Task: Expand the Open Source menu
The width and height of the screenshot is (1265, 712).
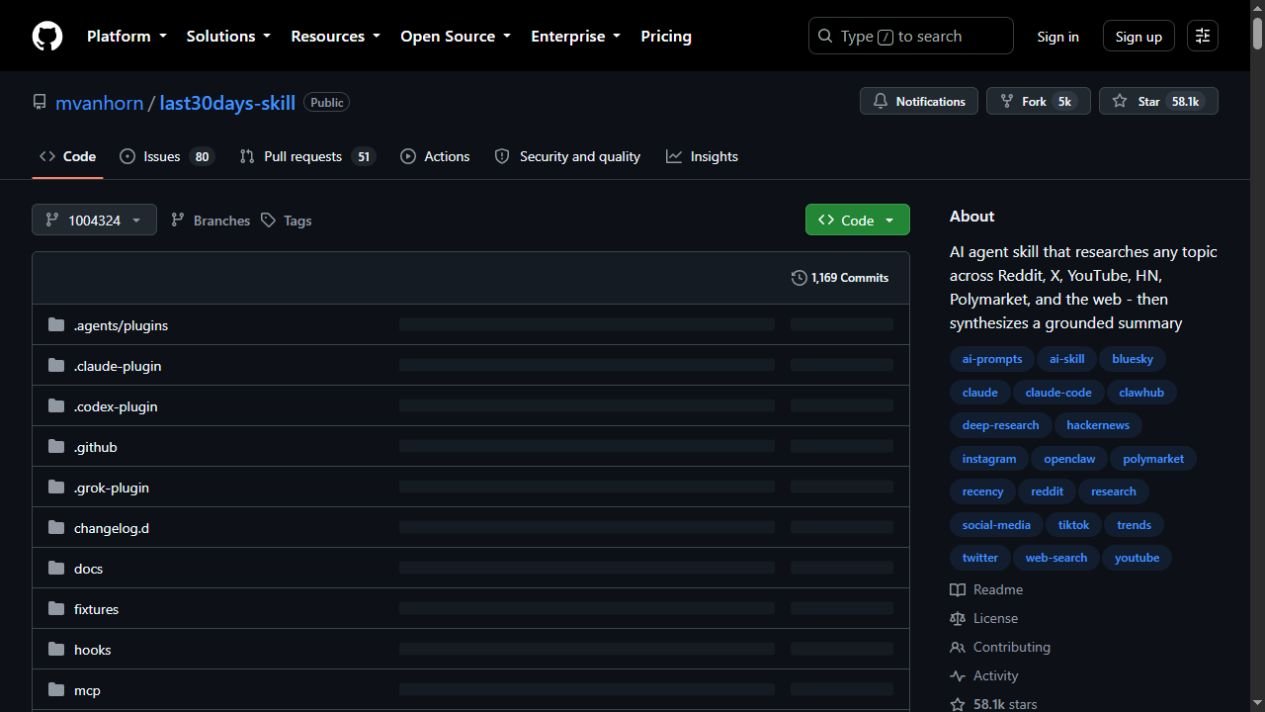Action: coord(455,36)
